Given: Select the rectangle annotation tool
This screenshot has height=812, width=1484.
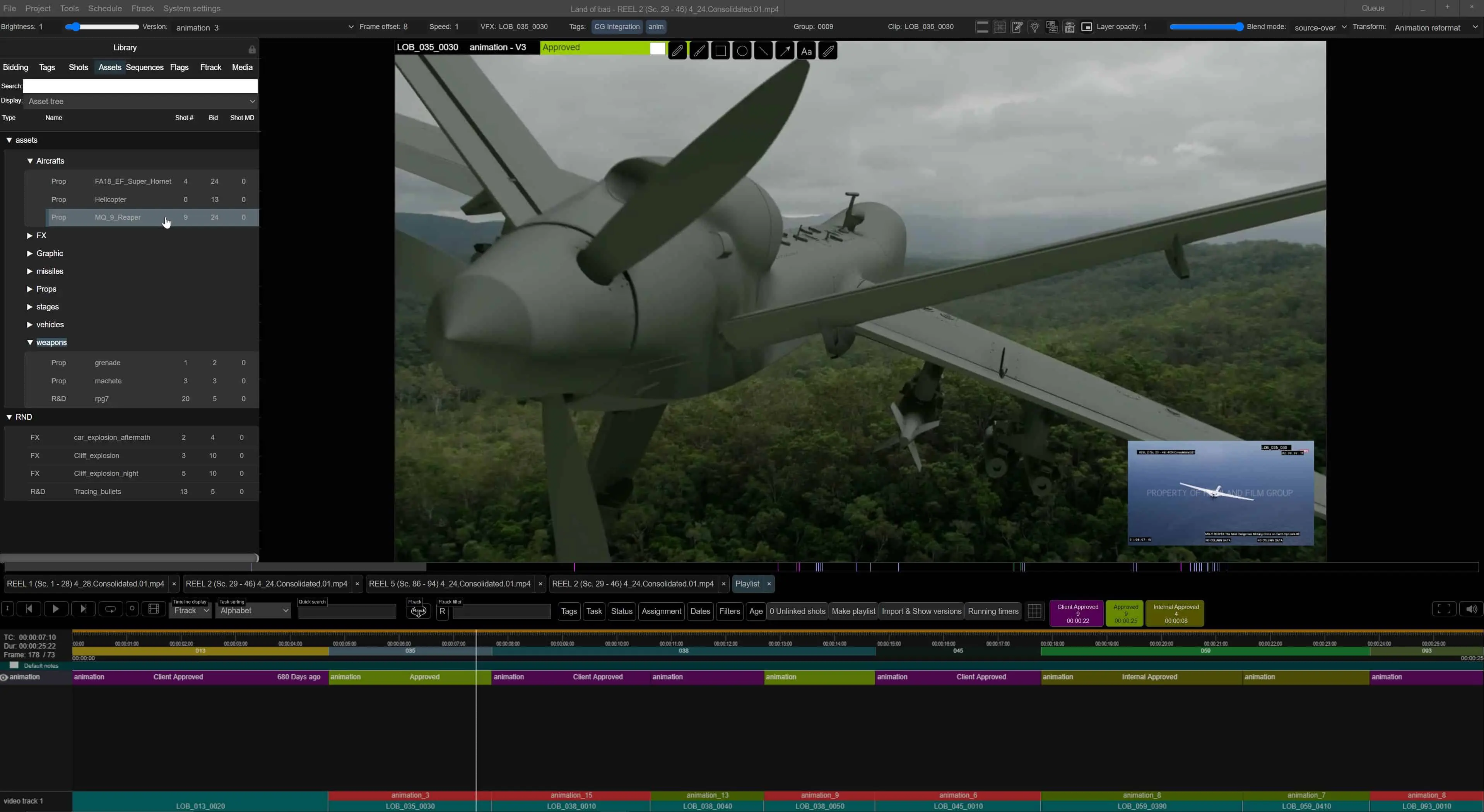Looking at the screenshot, I should coord(720,51).
